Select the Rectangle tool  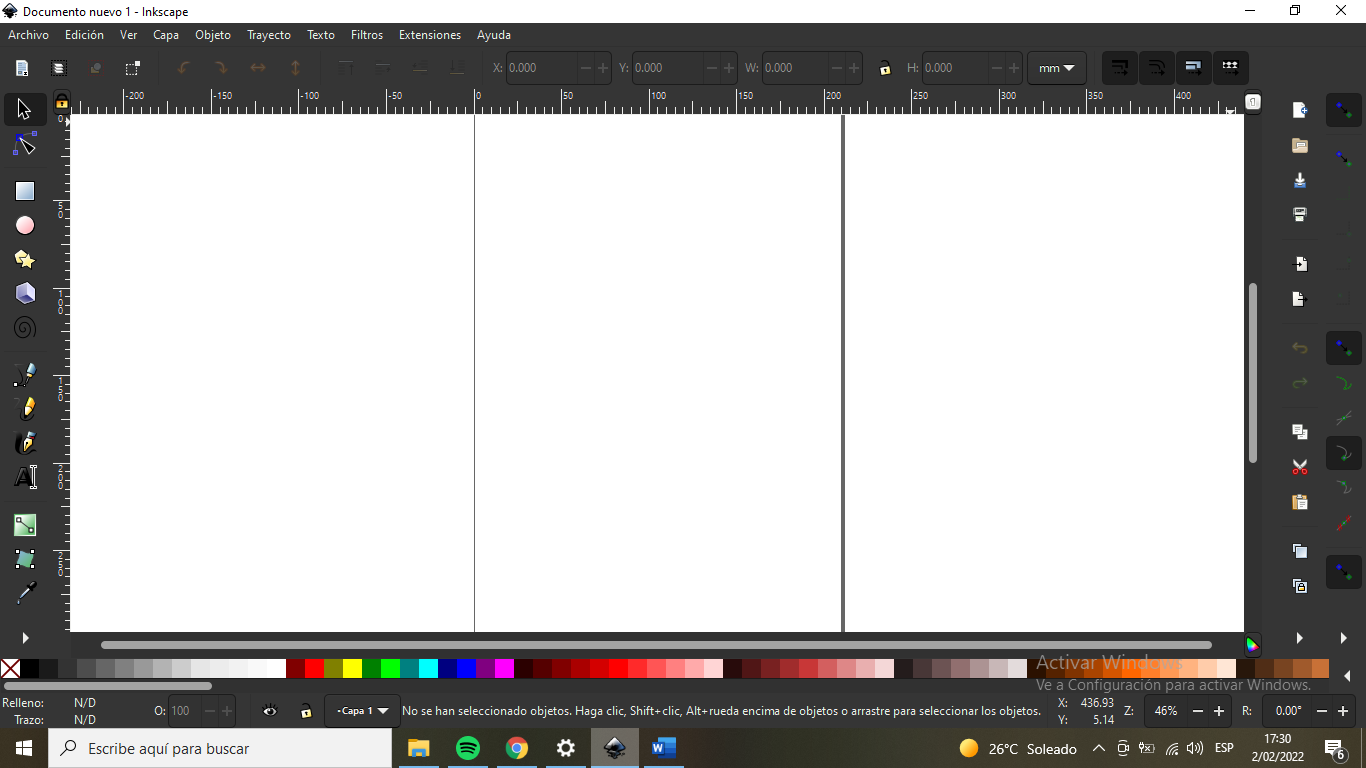coord(25,191)
